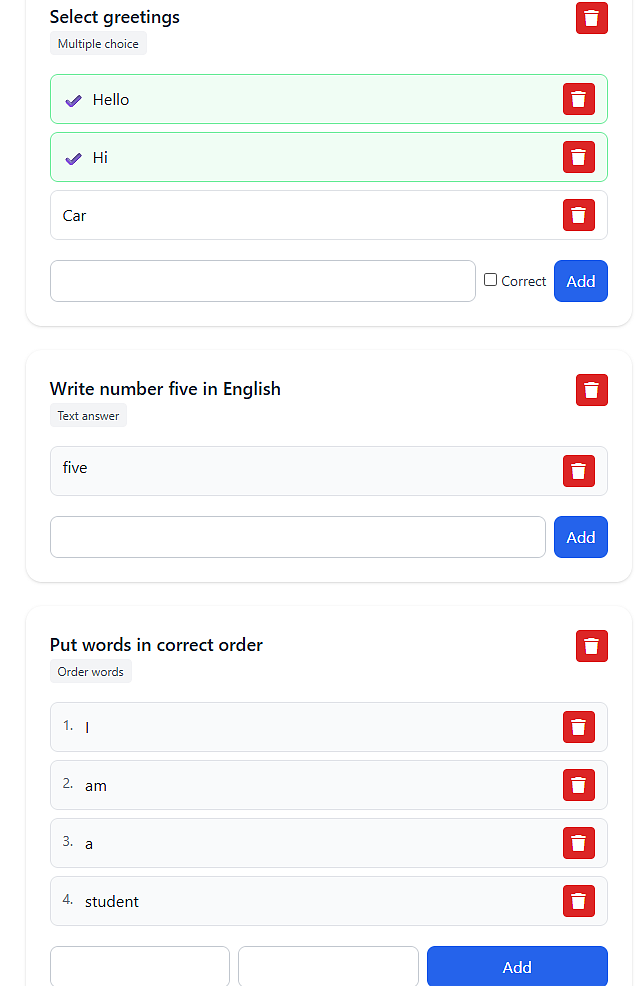Delete the word 'student' from list
This screenshot has height=986, width=638.
(578, 901)
